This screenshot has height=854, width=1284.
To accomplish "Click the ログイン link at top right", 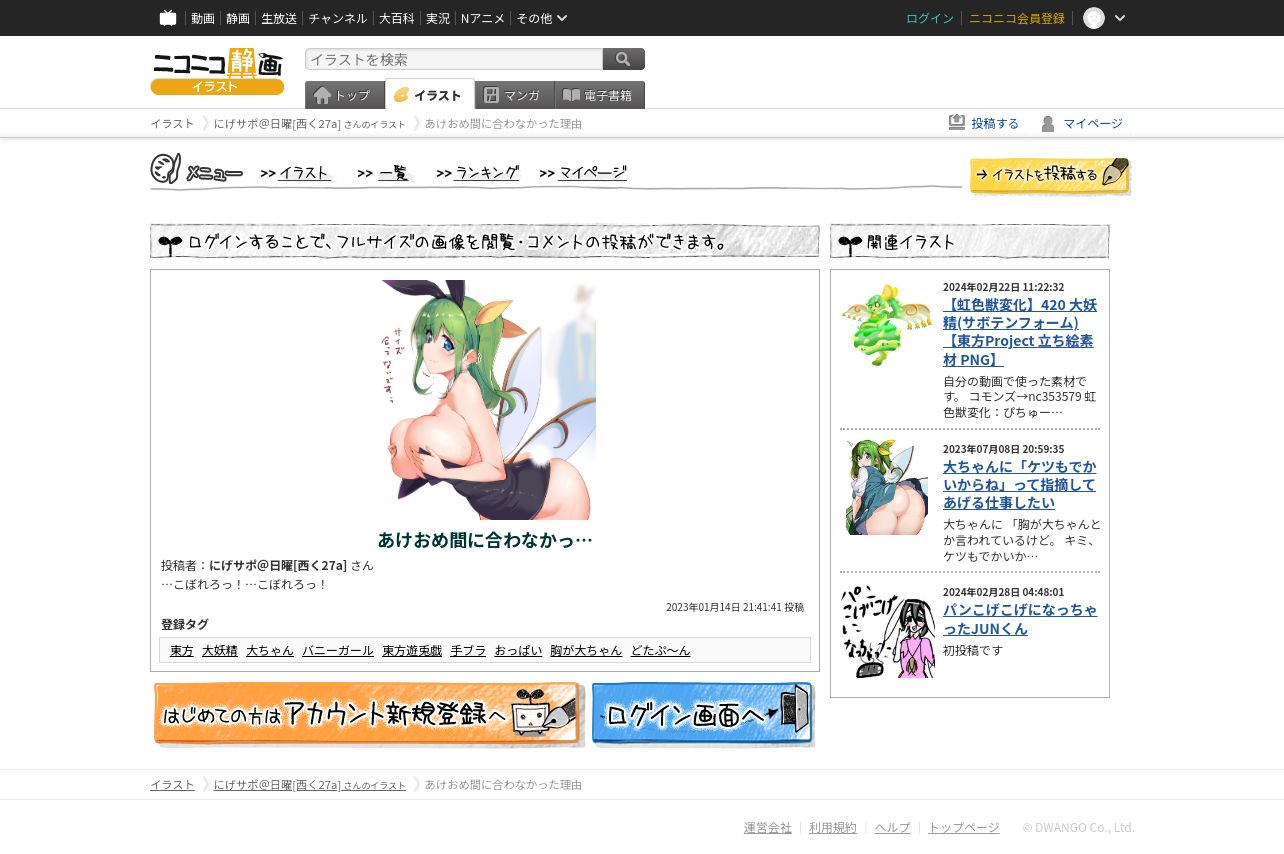I will pos(930,18).
